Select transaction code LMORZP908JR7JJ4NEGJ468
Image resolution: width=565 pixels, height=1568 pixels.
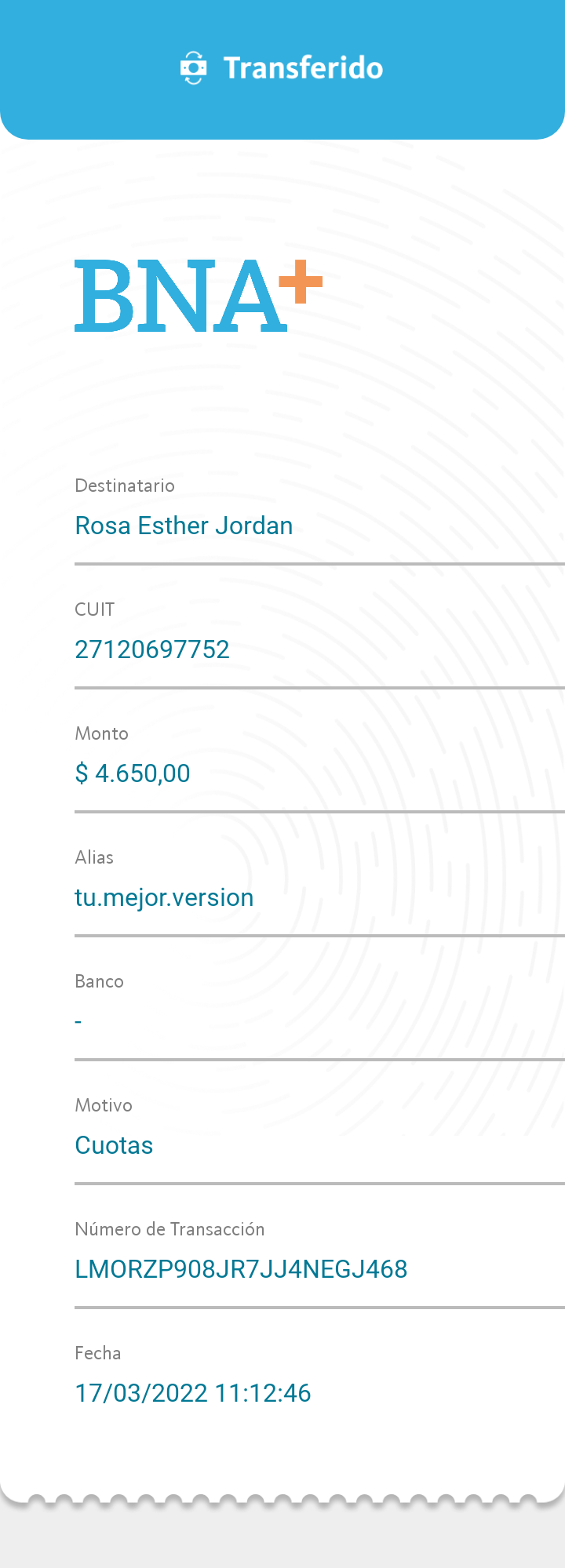(241, 1269)
